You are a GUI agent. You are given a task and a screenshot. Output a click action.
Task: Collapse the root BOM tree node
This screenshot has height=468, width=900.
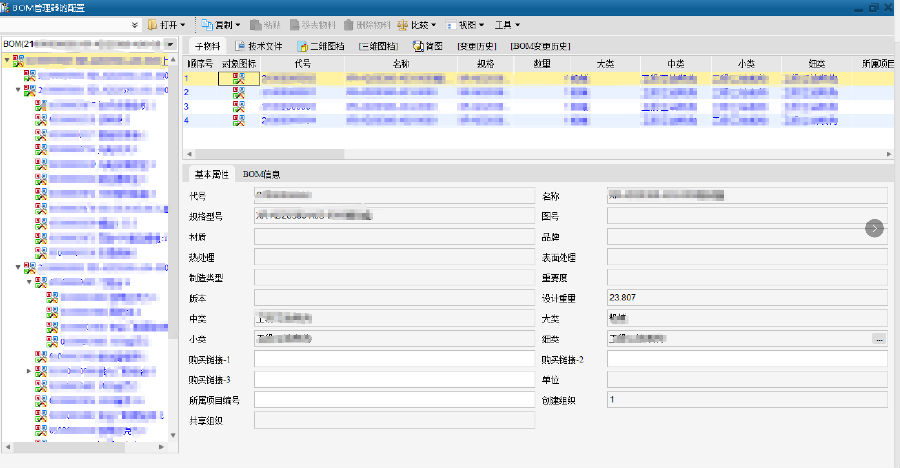(7, 61)
